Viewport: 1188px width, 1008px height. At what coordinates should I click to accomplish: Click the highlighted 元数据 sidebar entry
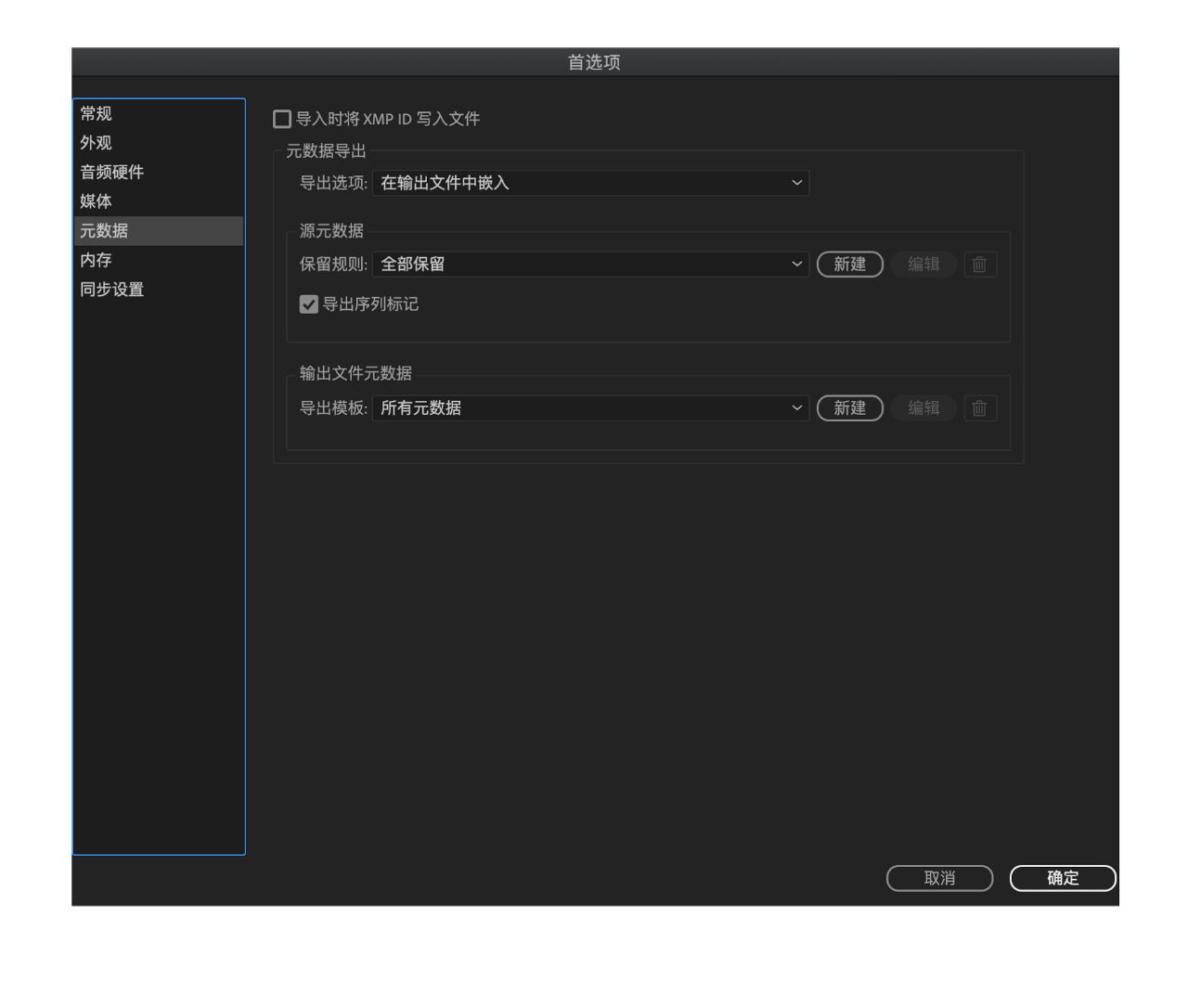coord(104,230)
